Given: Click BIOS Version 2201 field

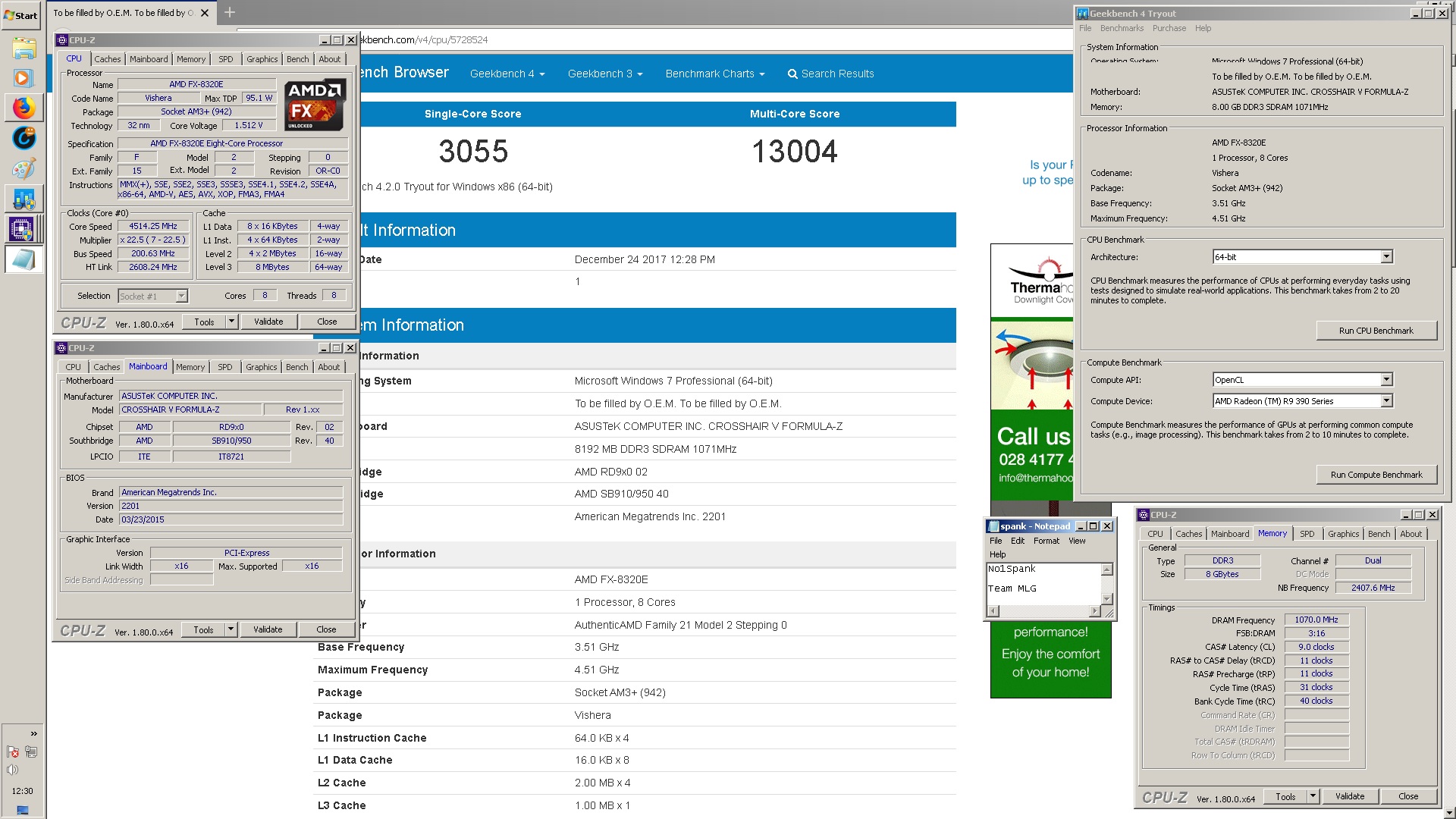Looking at the screenshot, I should point(231,506).
